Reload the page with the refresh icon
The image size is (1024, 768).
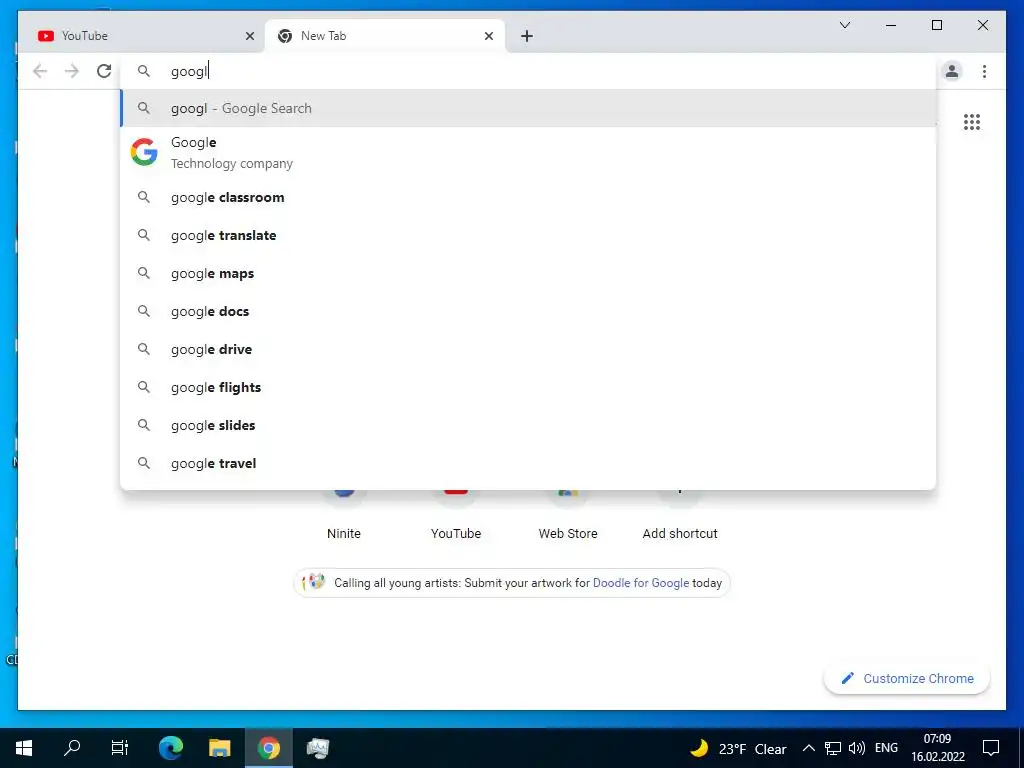(x=104, y=71)
